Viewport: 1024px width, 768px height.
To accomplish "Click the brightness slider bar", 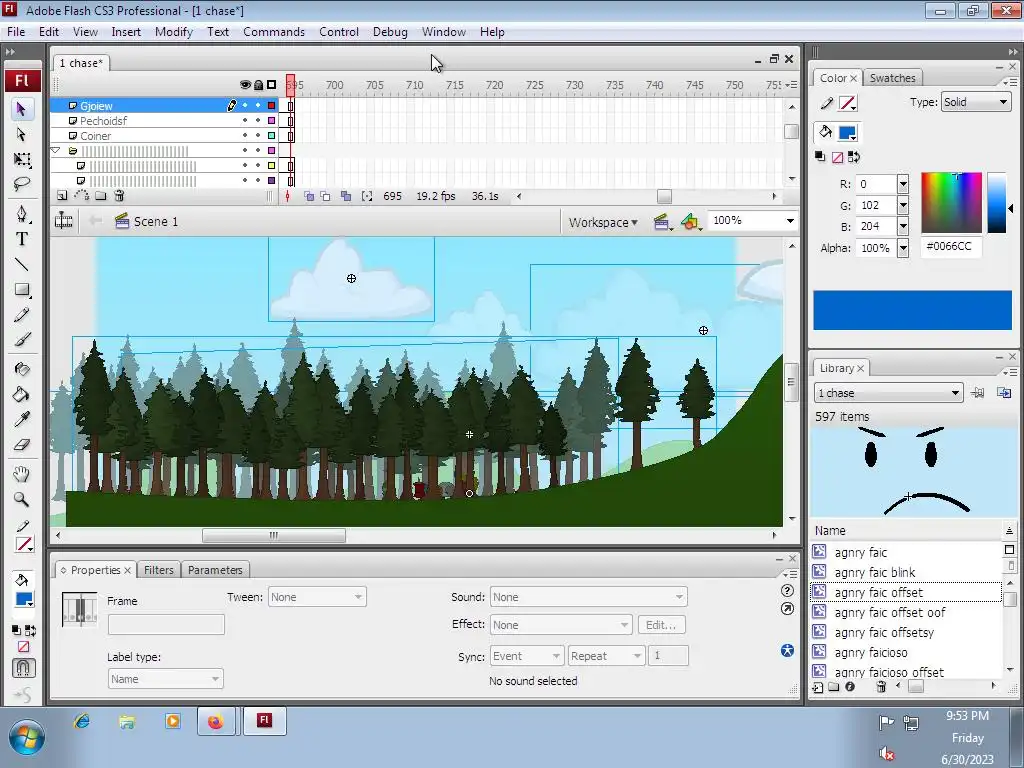I will coord(997,202).
